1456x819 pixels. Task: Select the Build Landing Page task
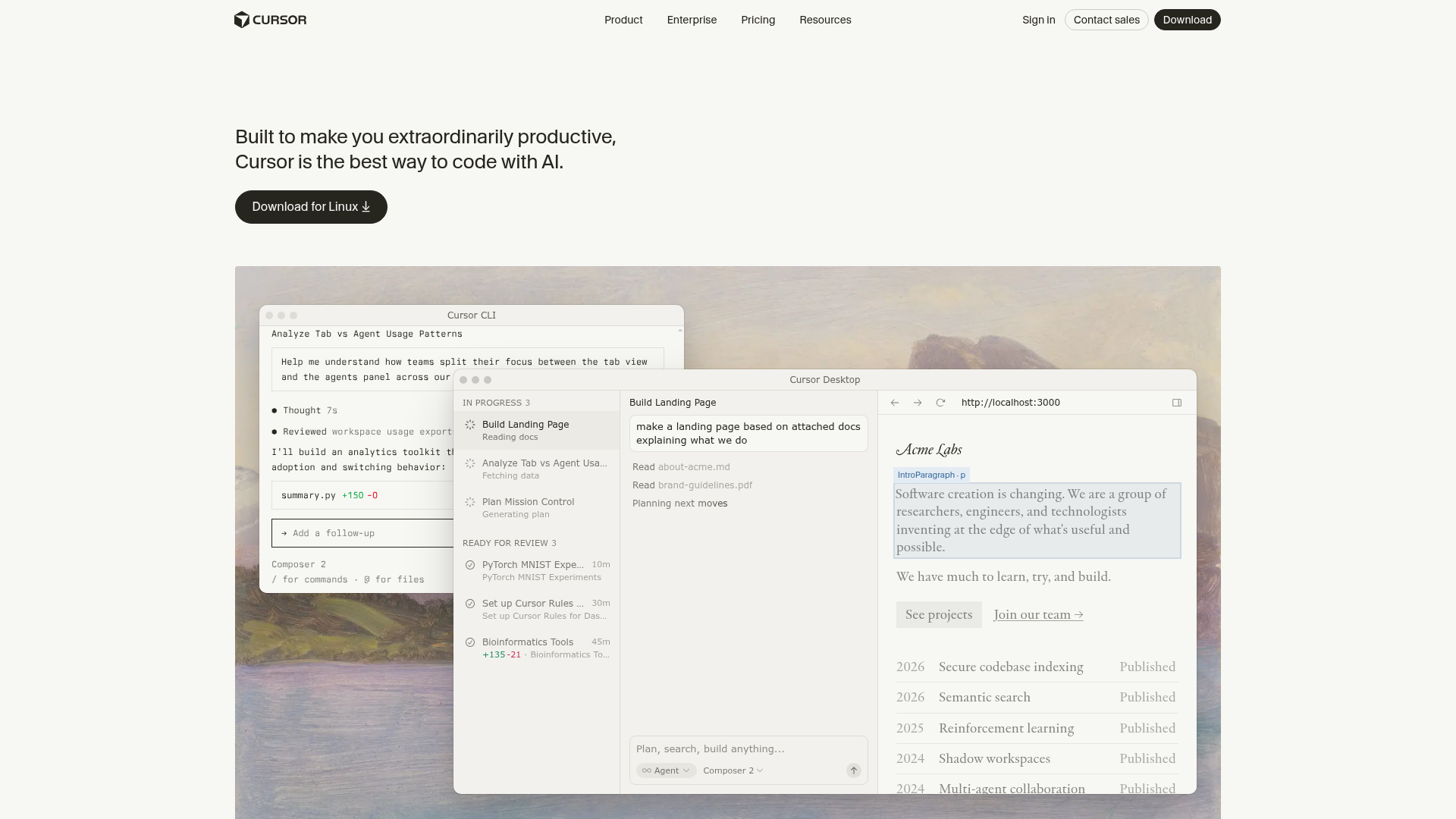click(536, 431)
